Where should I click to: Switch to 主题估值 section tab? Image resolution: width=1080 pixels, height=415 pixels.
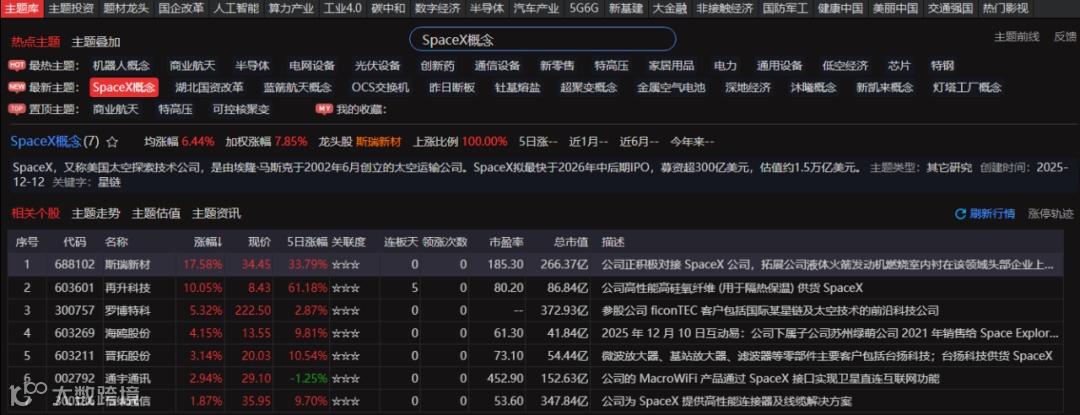click(x=156, y=214)
